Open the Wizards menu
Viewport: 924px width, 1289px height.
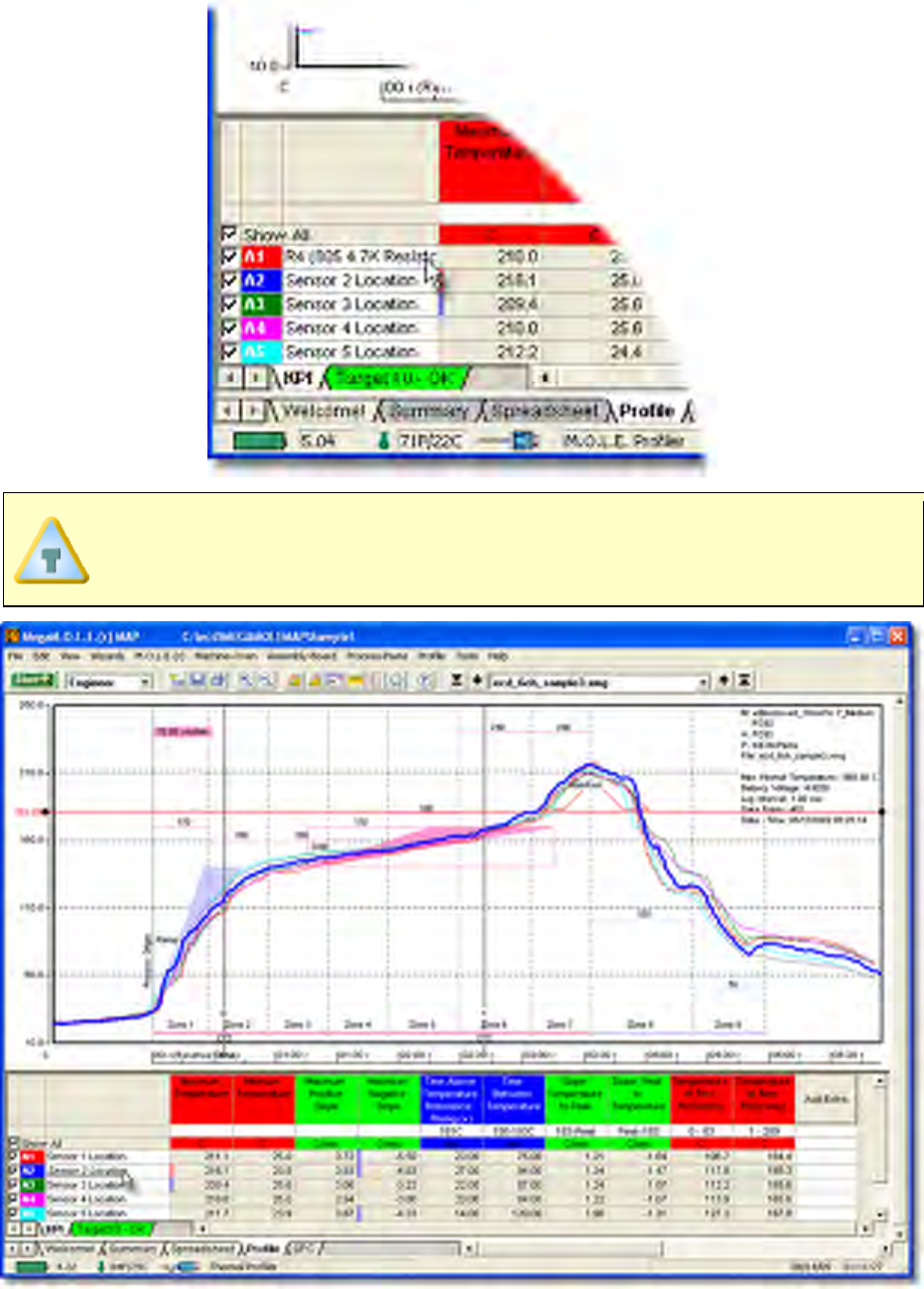pyautogui.click(x=107, y=657)
